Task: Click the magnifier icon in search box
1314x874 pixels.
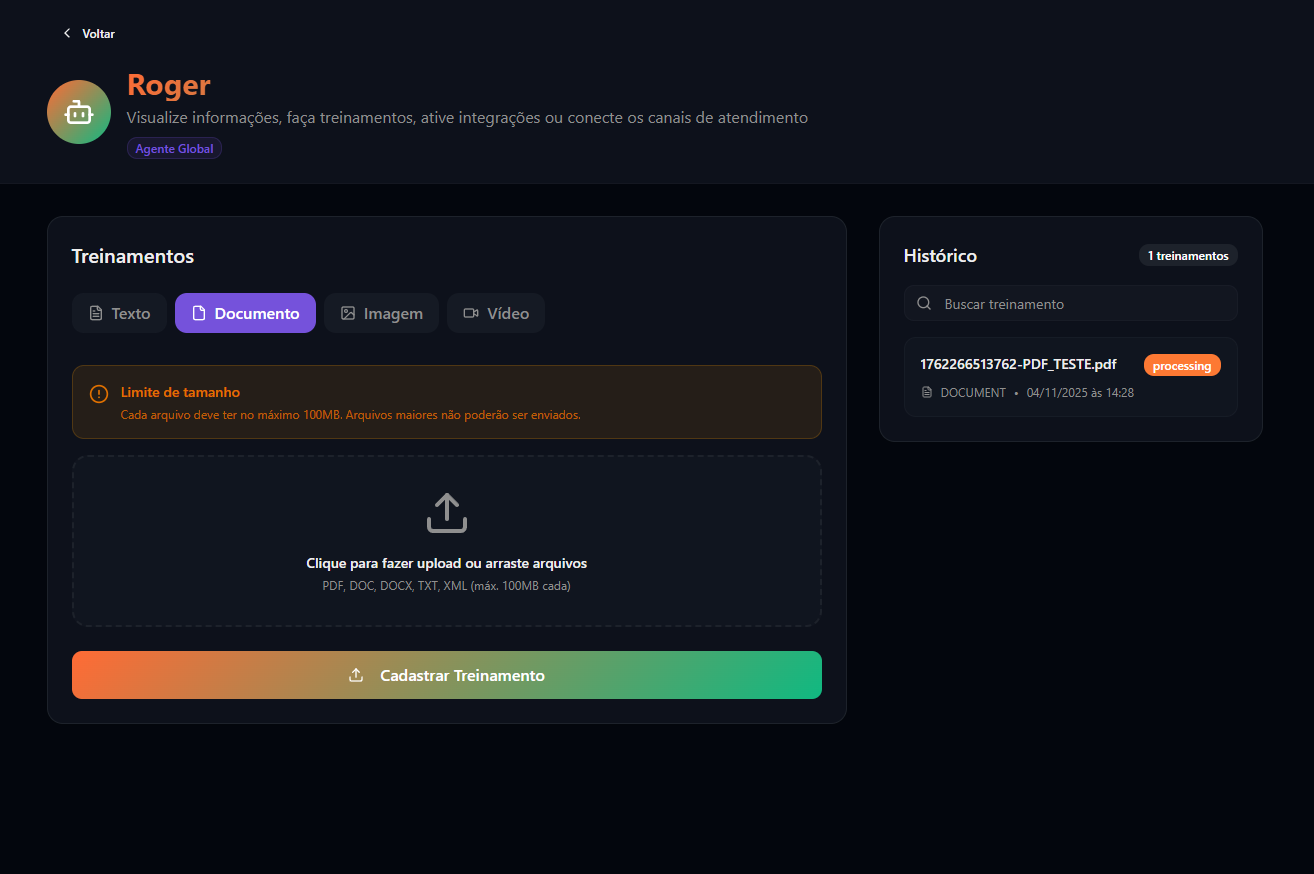Action: tap(924, 304)
